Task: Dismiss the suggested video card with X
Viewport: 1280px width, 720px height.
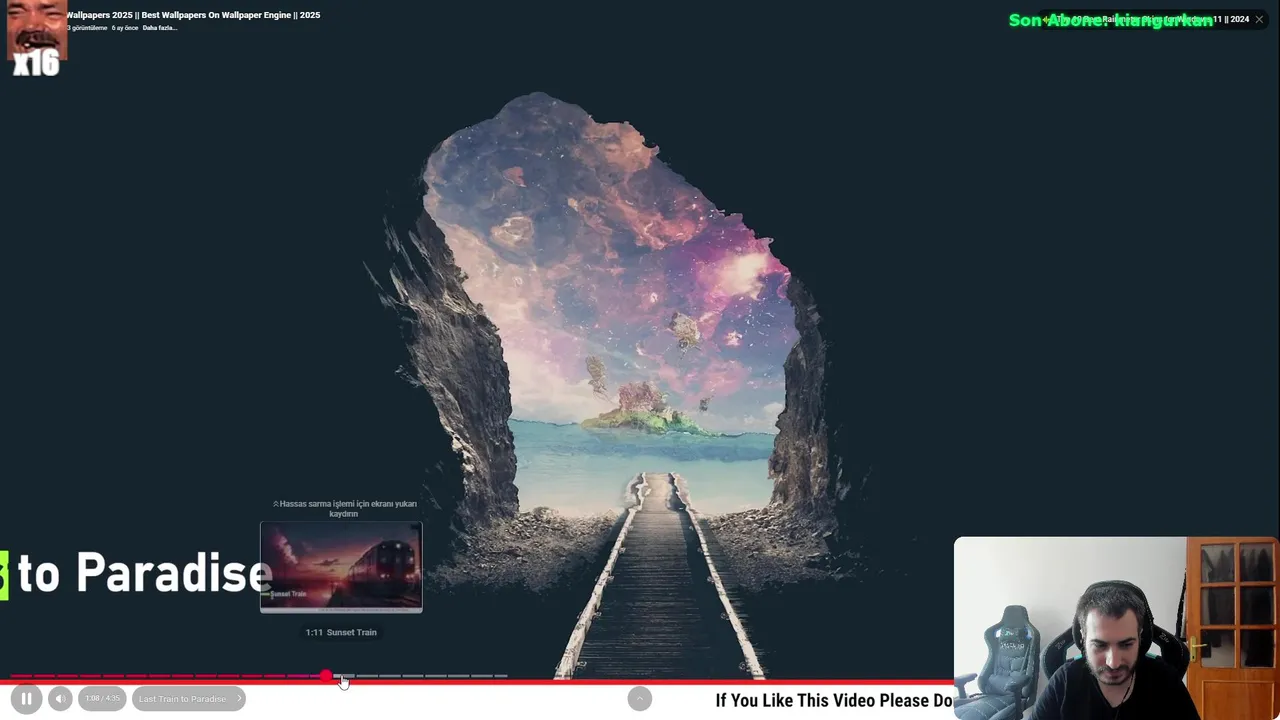Action: coord(1260,19)
